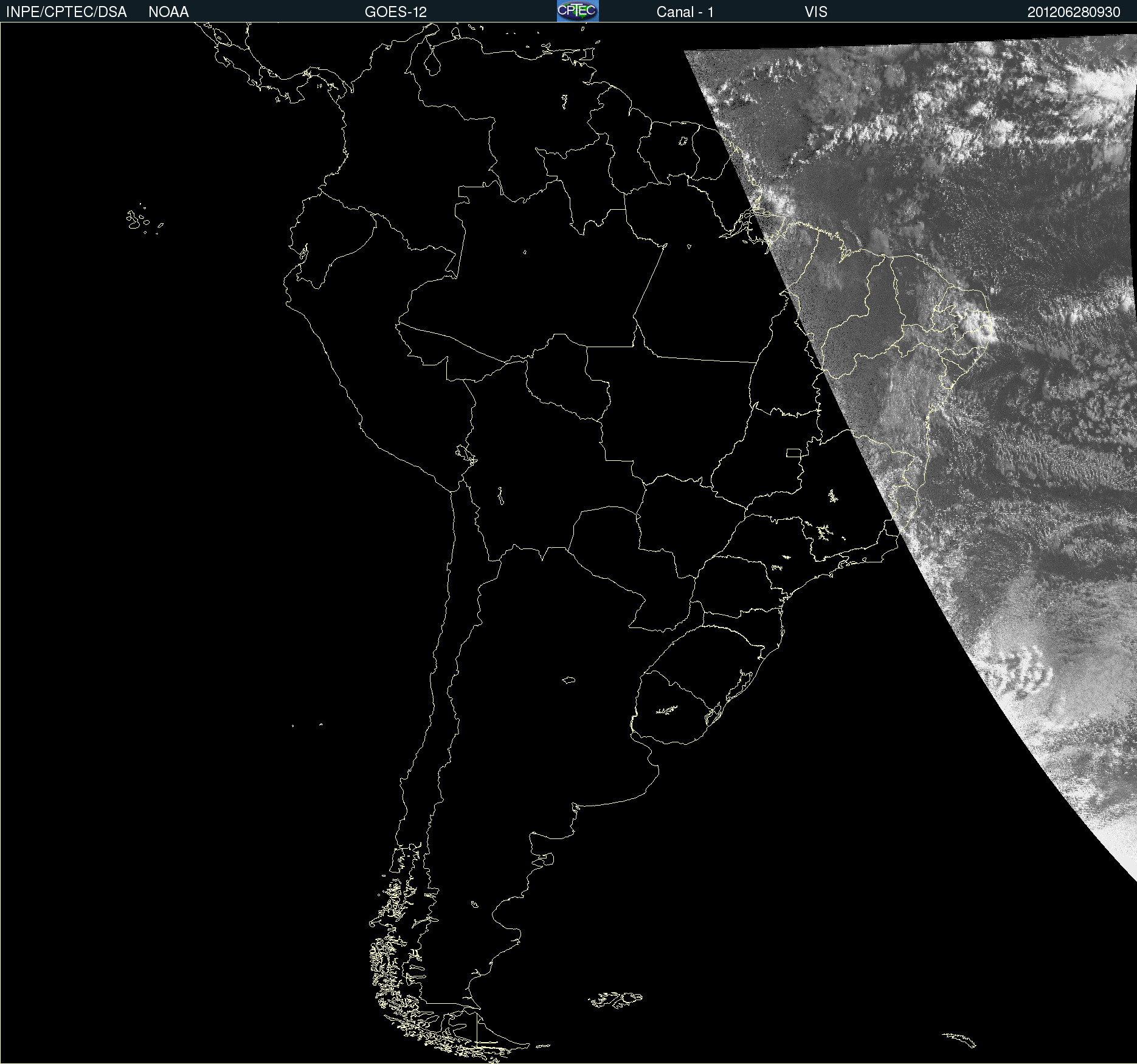The height and width of the screenshot is (1064, 1137).
Task: Click the 201206280930 timestamp
Action: point(1074,12)
